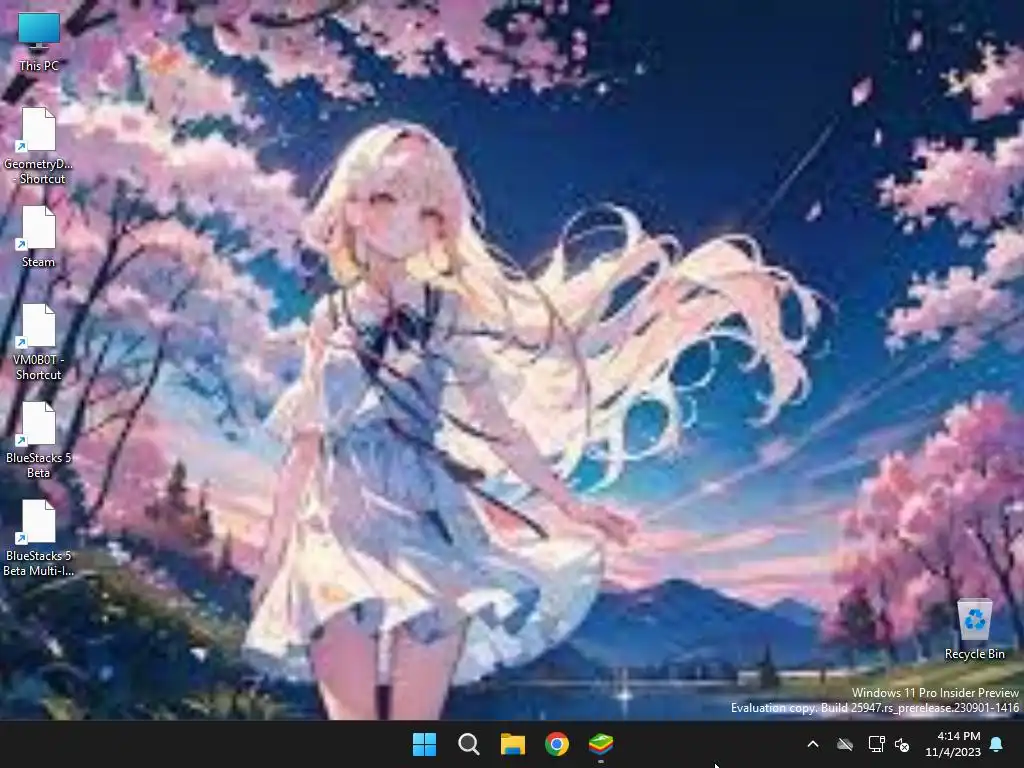
Task: Open the Windows Start menu
Action: (x=424, y=744)
